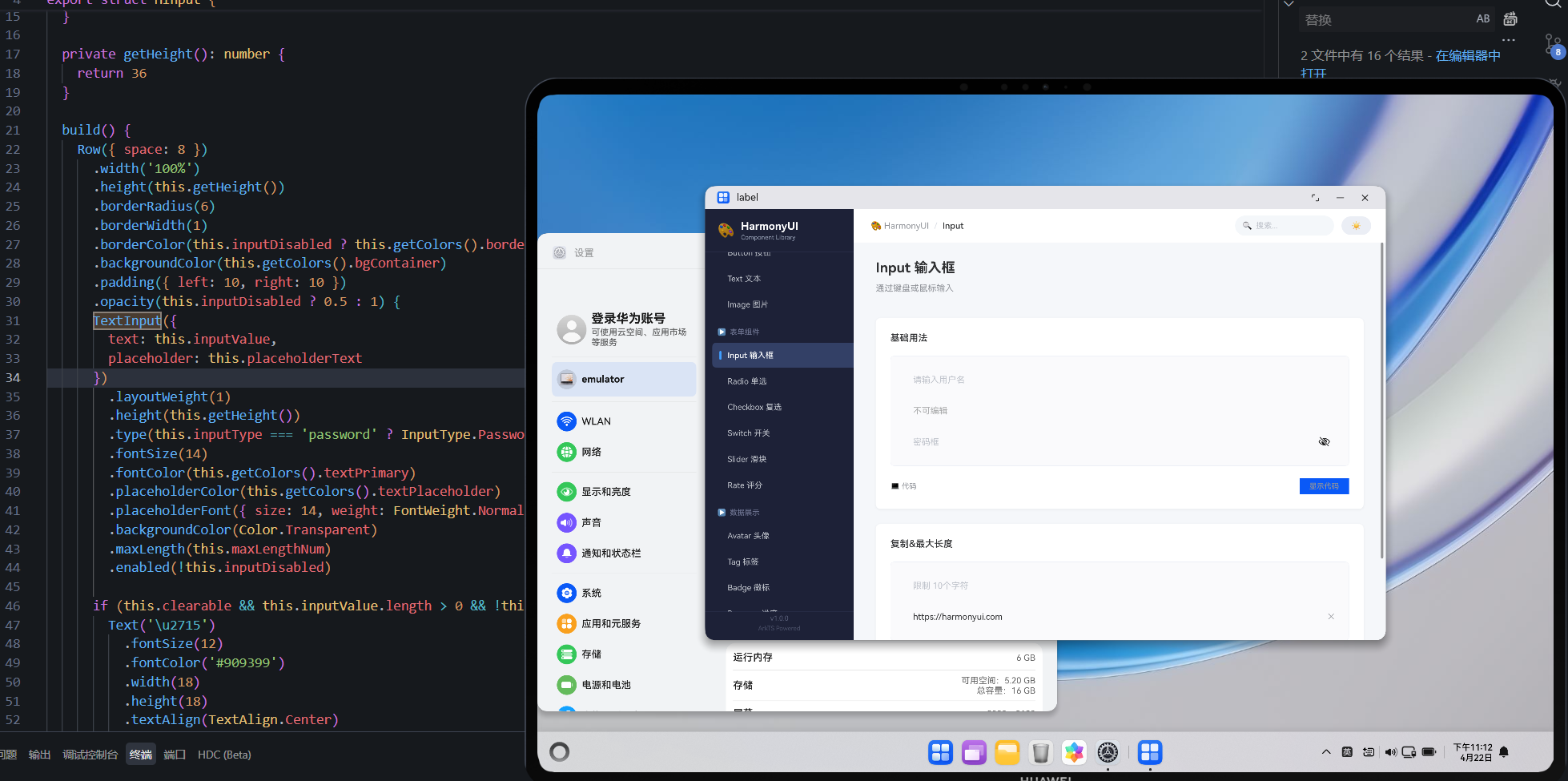
Task: Open the 应用和元服务 apps settings icon
Action: 567,623
